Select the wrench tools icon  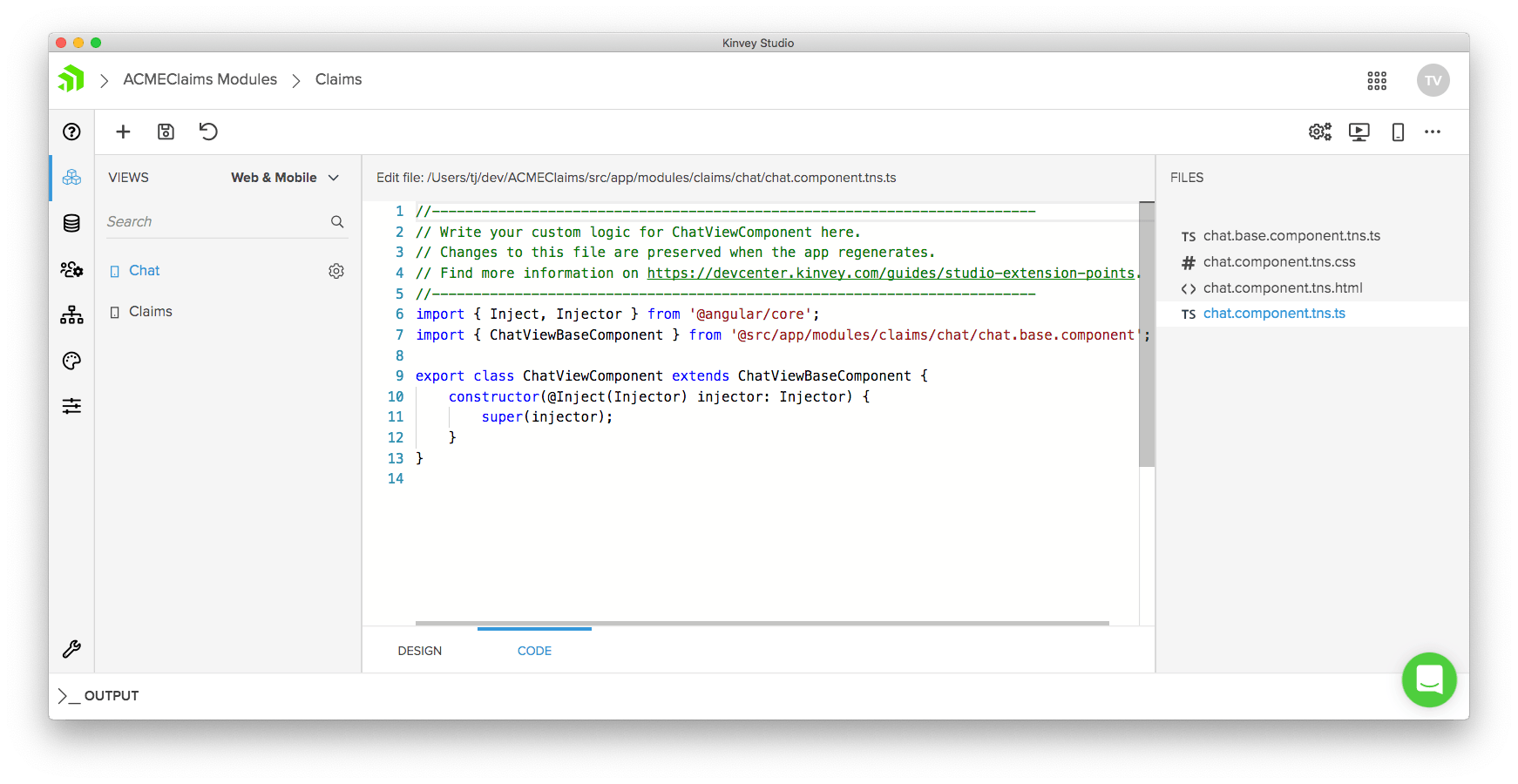tap(71, 649)
